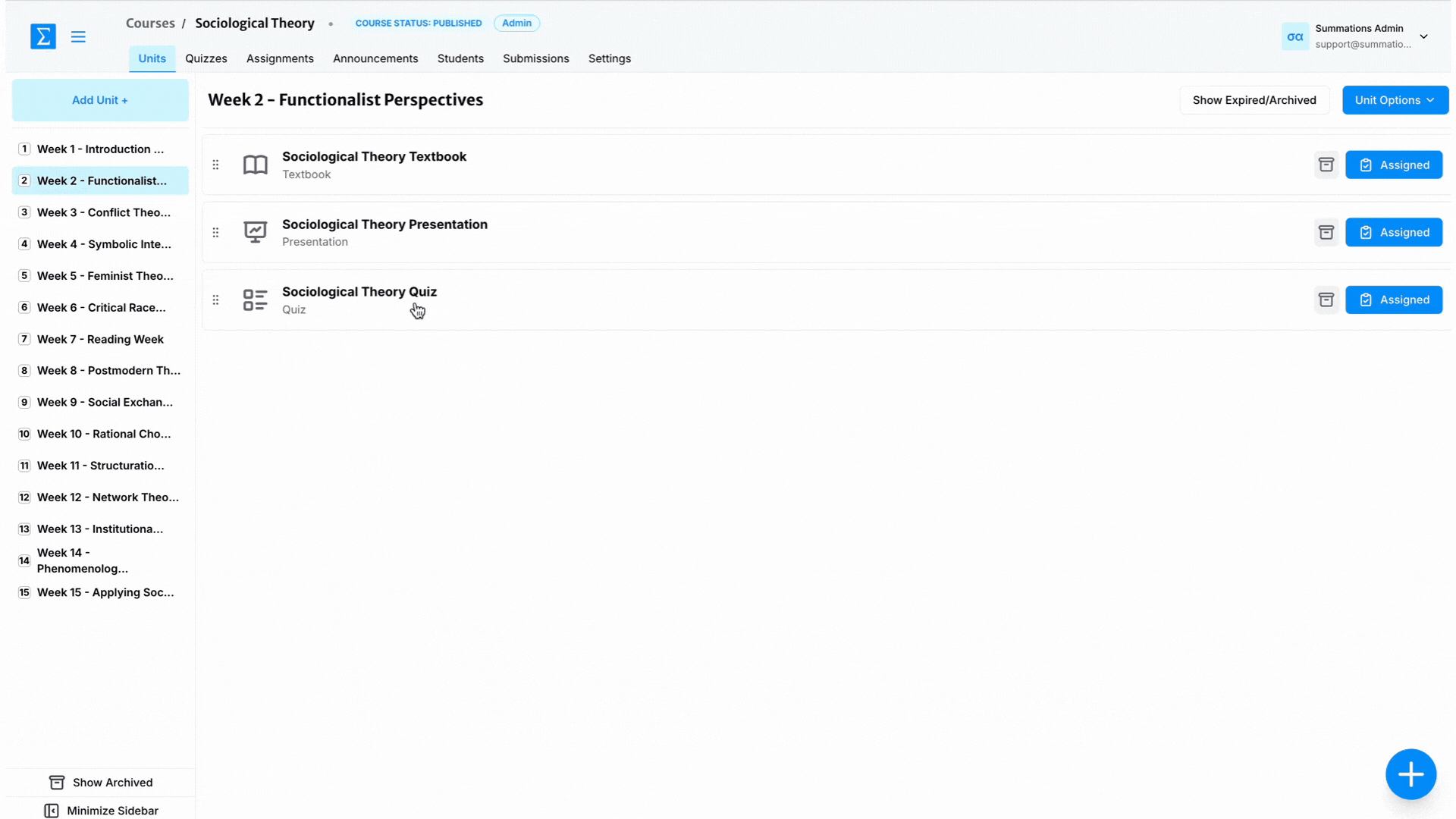Switch to the Quizzes tab

click(206, 58)
